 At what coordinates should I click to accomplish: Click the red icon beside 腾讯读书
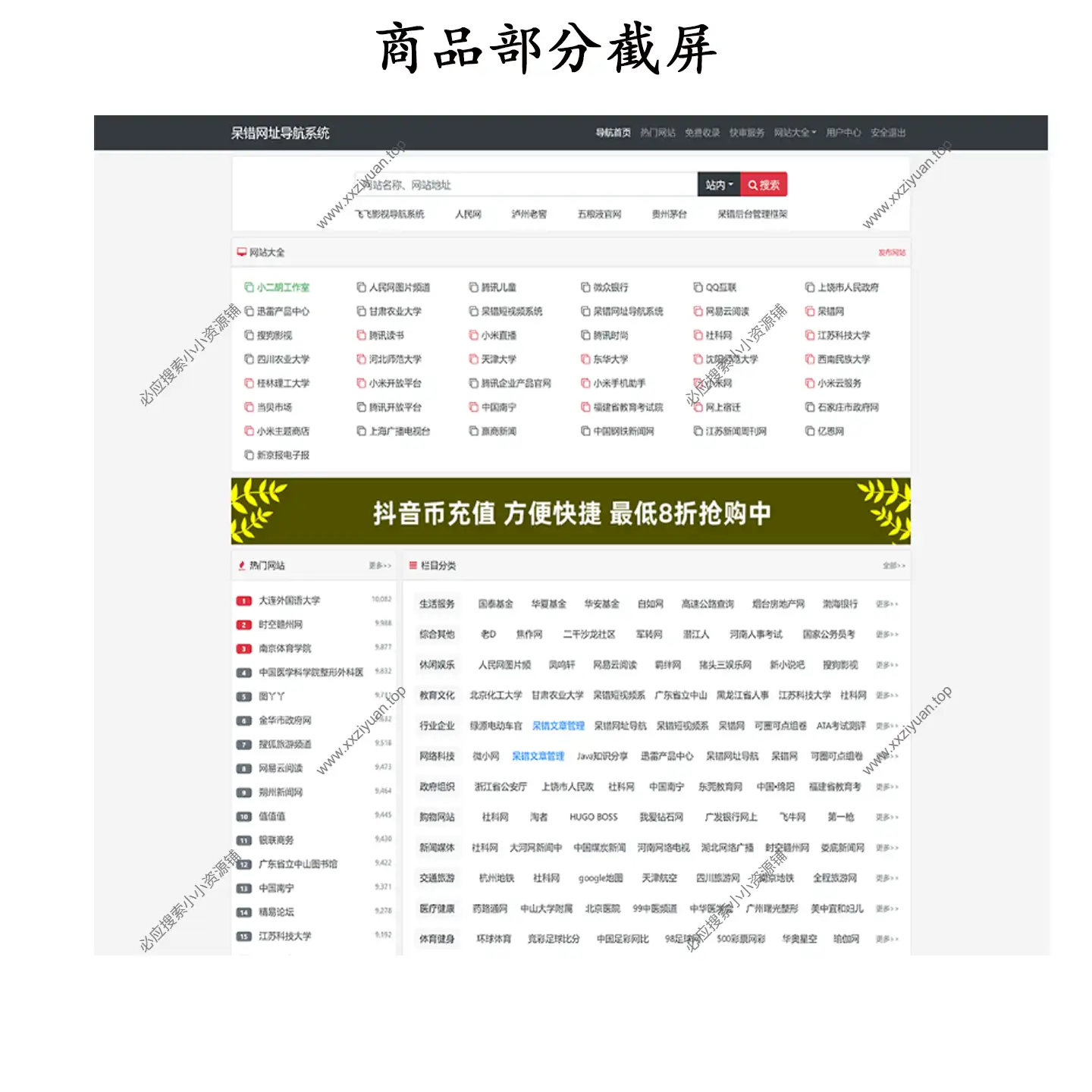tap(361, 335)
